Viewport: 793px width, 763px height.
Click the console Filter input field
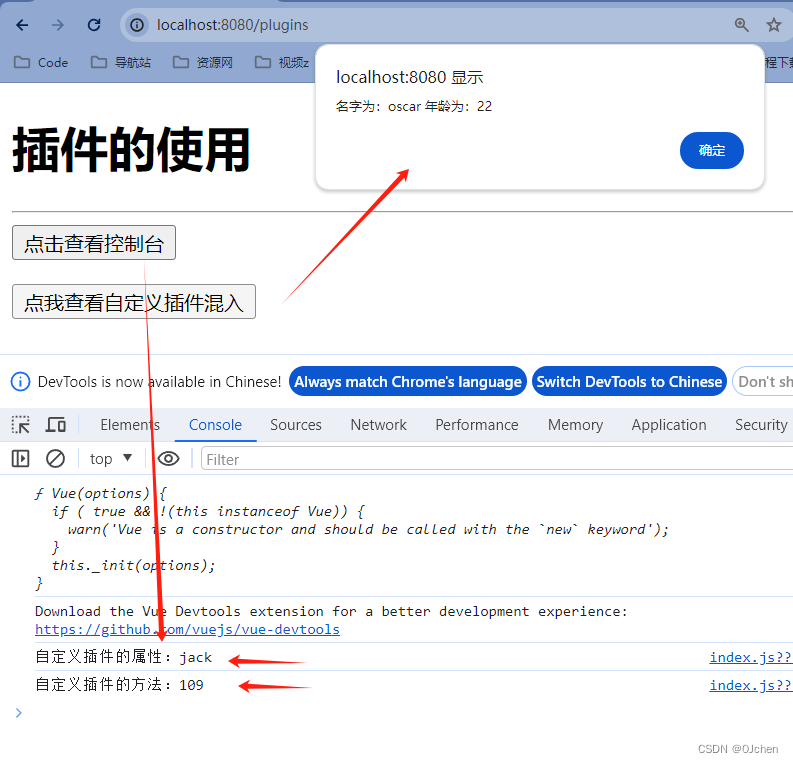pyautogui.click(x=497, y=459)
